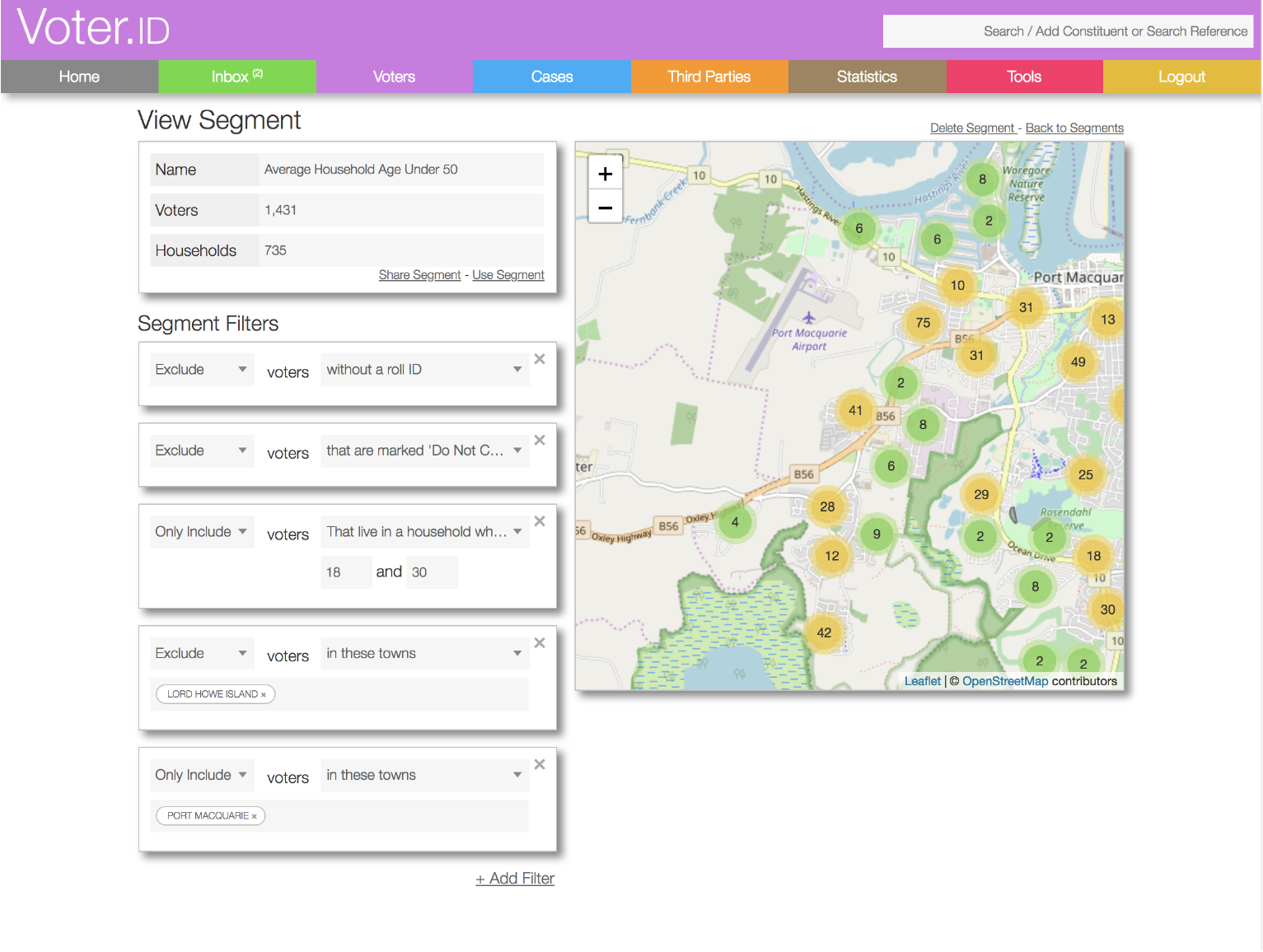Add a new filter
This screenshot has width=1263, height=952.
pyautogui.click(x=515, y=879)
